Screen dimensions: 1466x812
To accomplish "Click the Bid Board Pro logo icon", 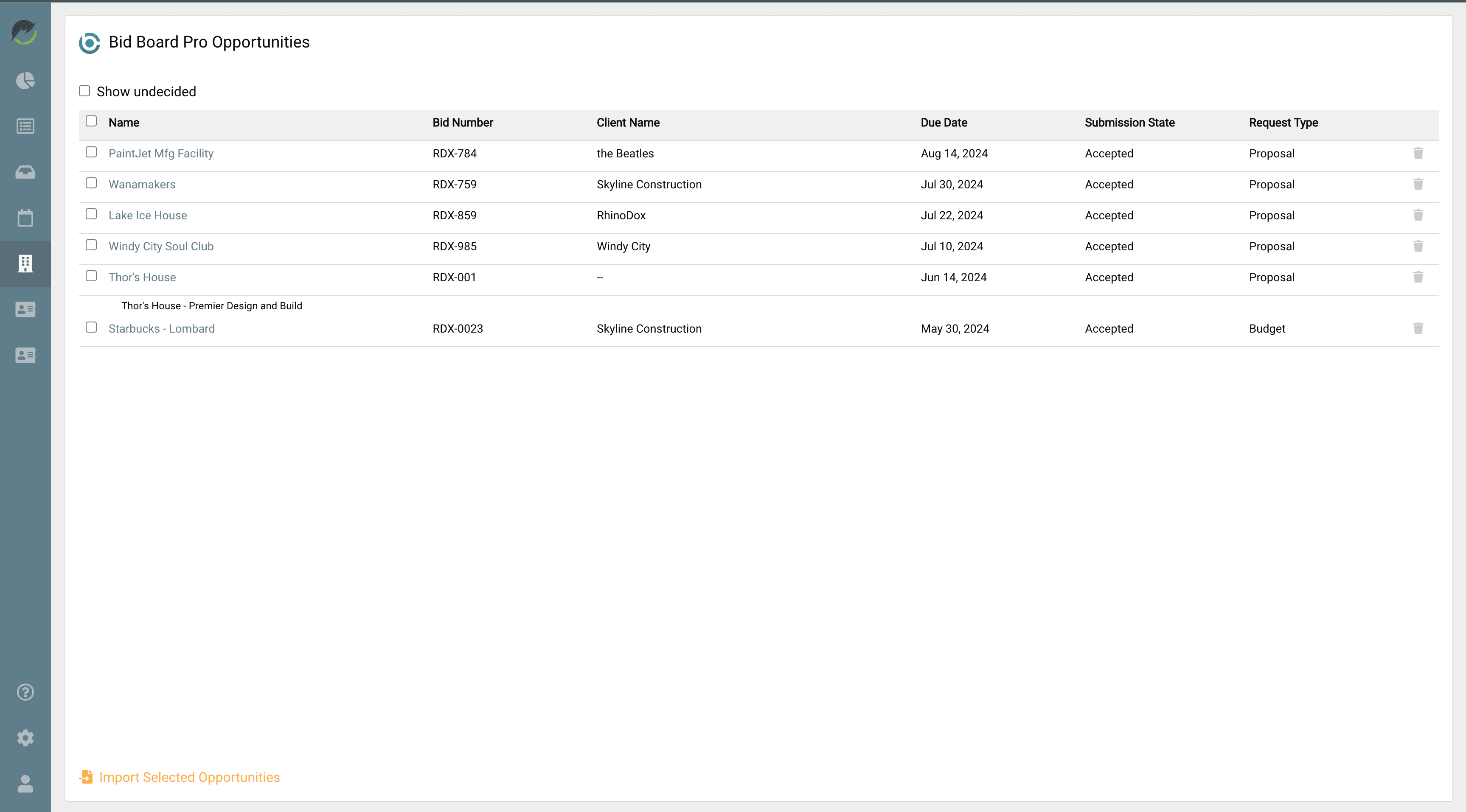I will point(90,43).
